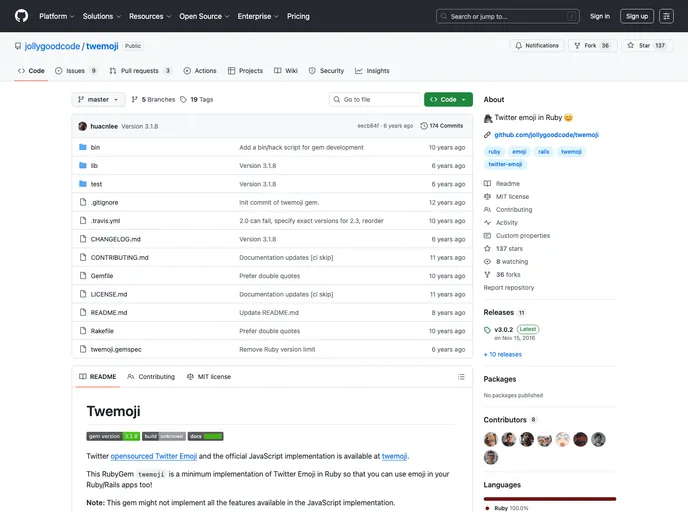Screen dimensions: 688x512
Task: Click the Gemfile file icon
Action: (82, 276)
